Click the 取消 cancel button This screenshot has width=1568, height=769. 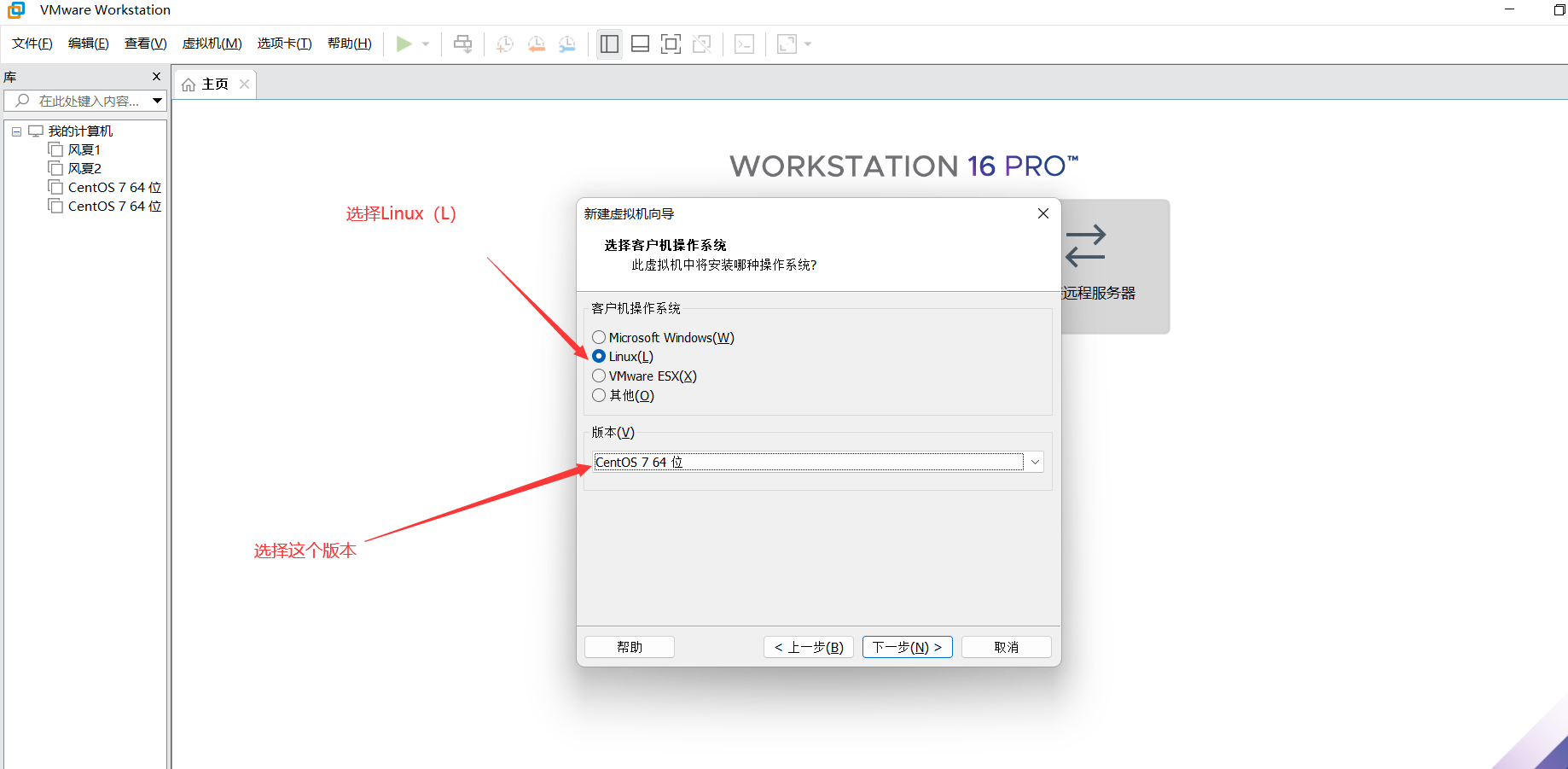click(x=1007, y=647)
